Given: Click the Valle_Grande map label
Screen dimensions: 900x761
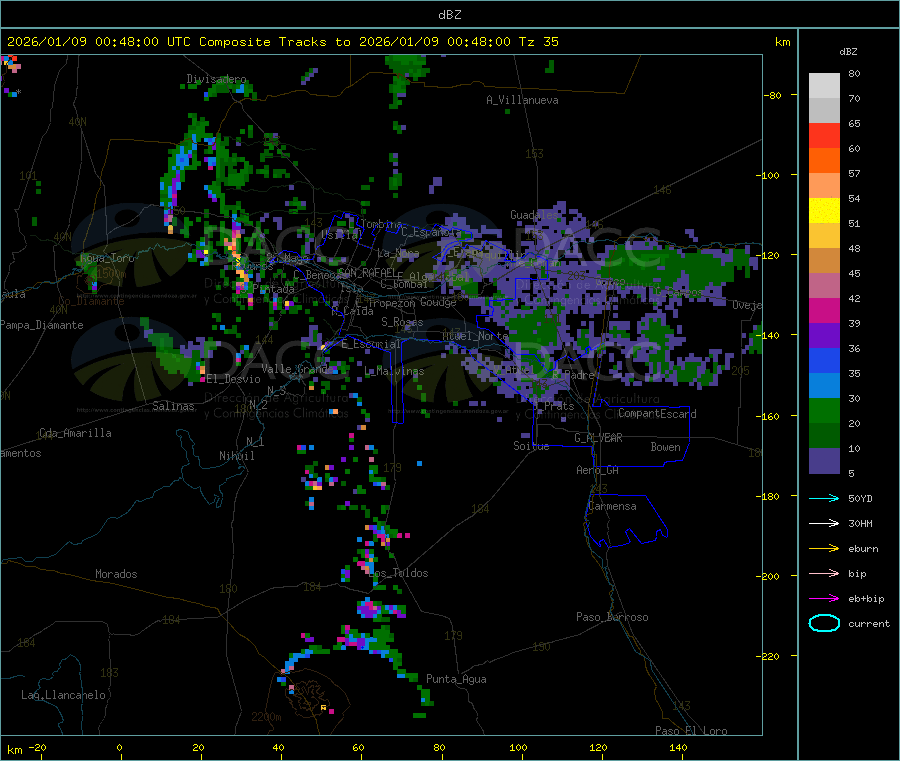Looking at the screenshot, I should tap(295, 368).
